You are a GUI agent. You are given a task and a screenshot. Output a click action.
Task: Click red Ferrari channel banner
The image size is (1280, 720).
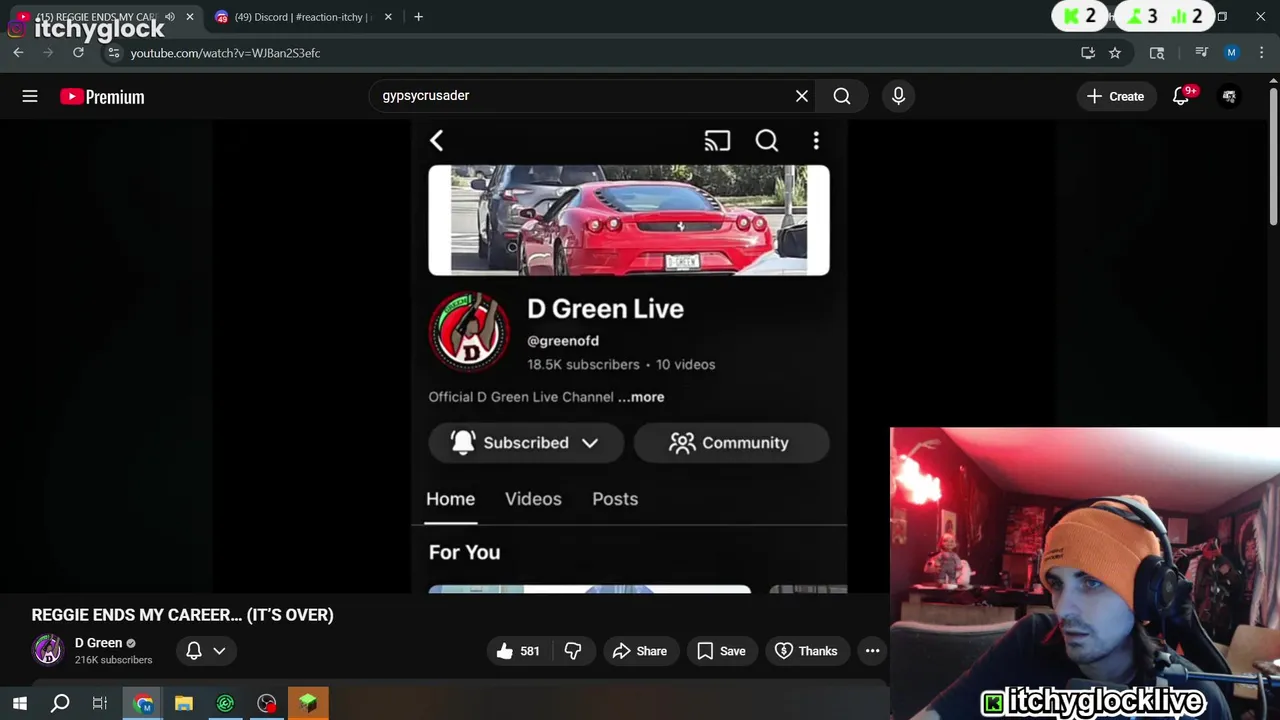[x=629, y=220]
